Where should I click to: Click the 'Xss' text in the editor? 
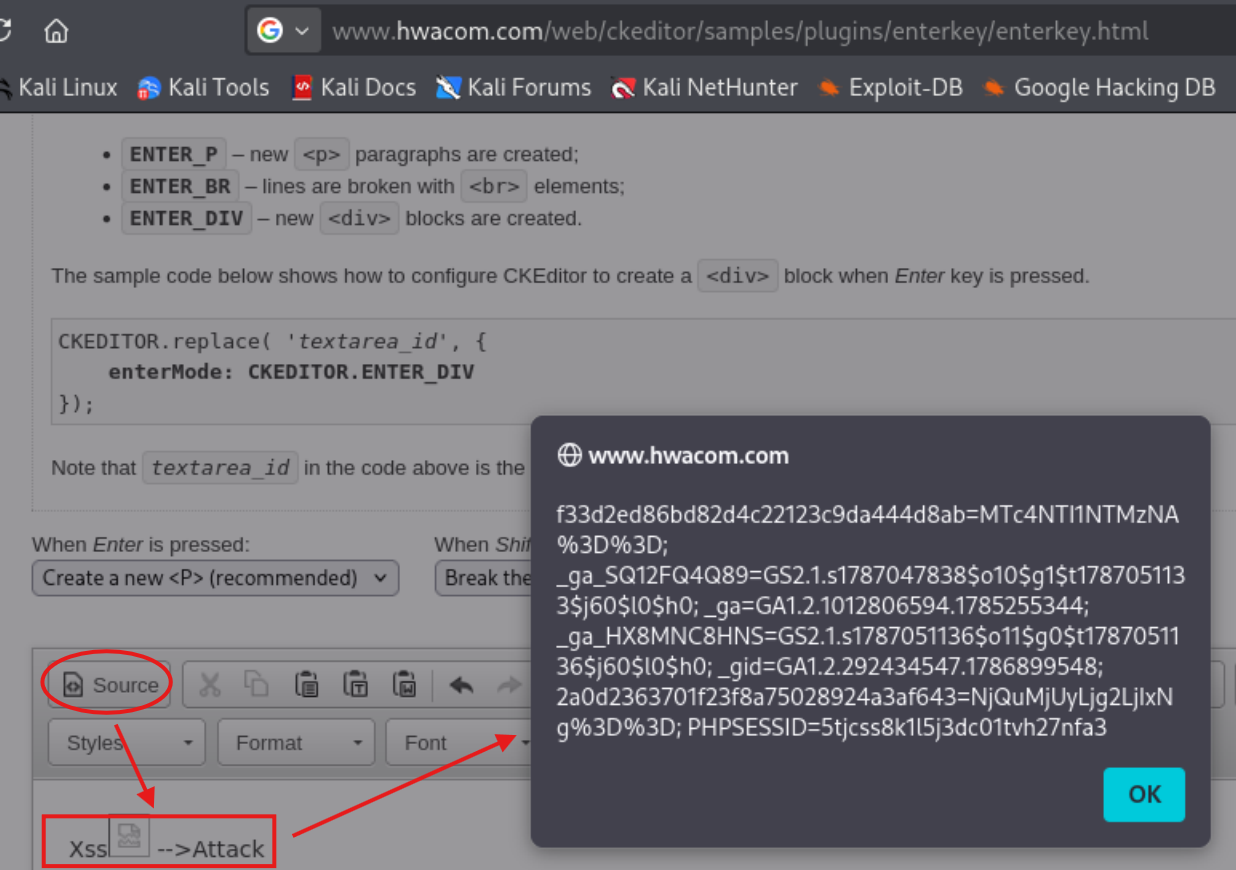click(88, 850)
